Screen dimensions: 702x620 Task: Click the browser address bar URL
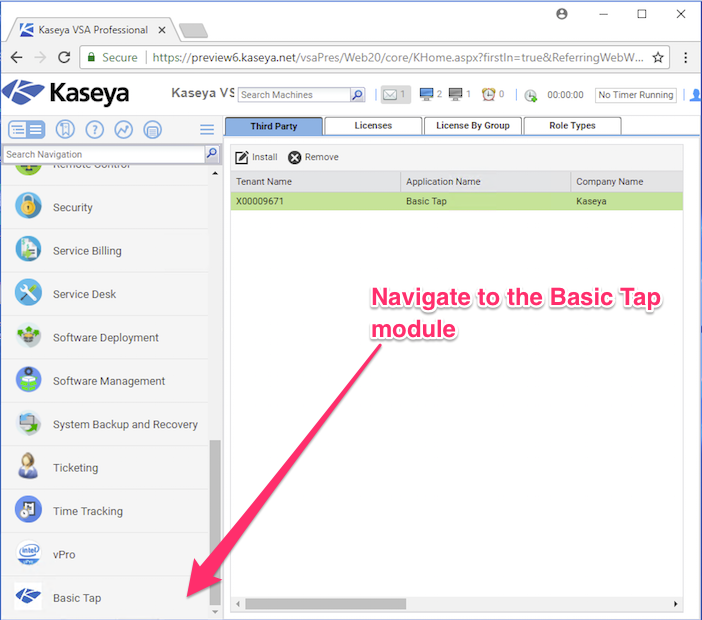(398, 57)
